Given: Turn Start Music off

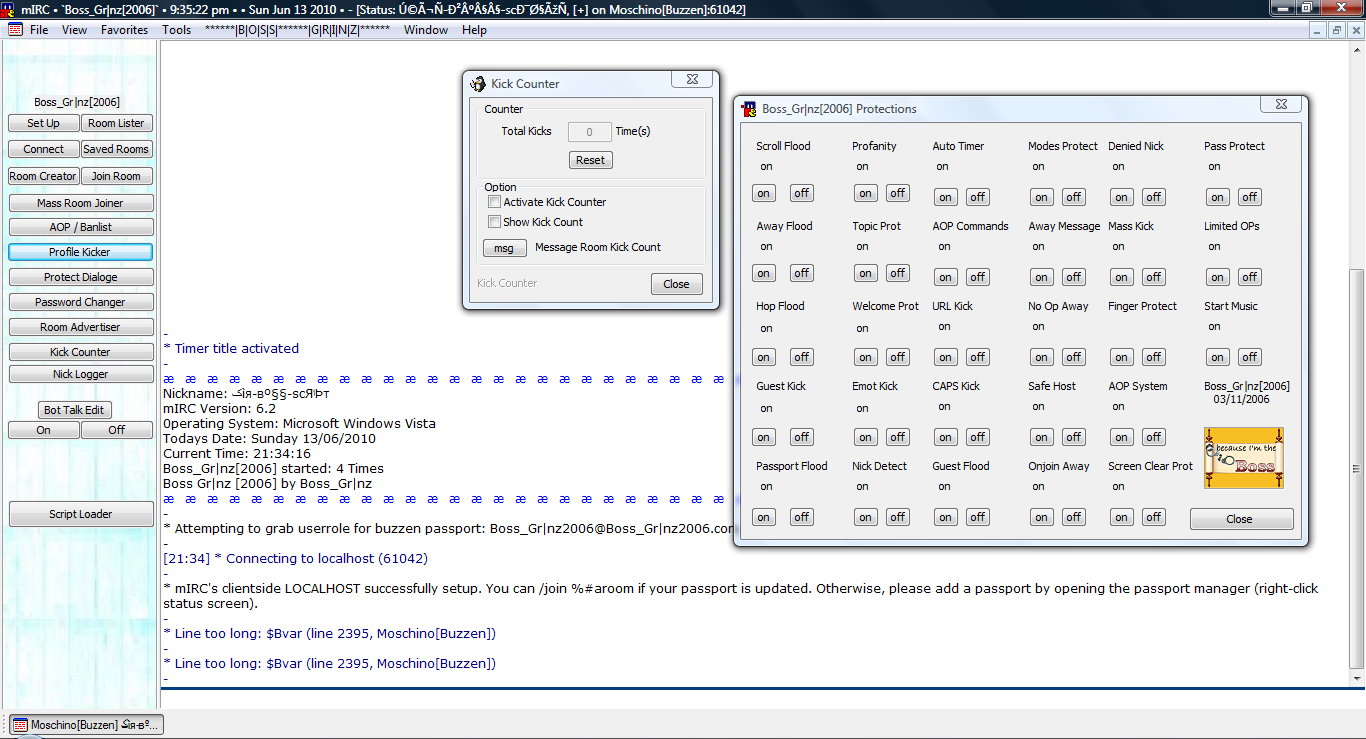Looking at the screenshot, I should pos(1250,357).
